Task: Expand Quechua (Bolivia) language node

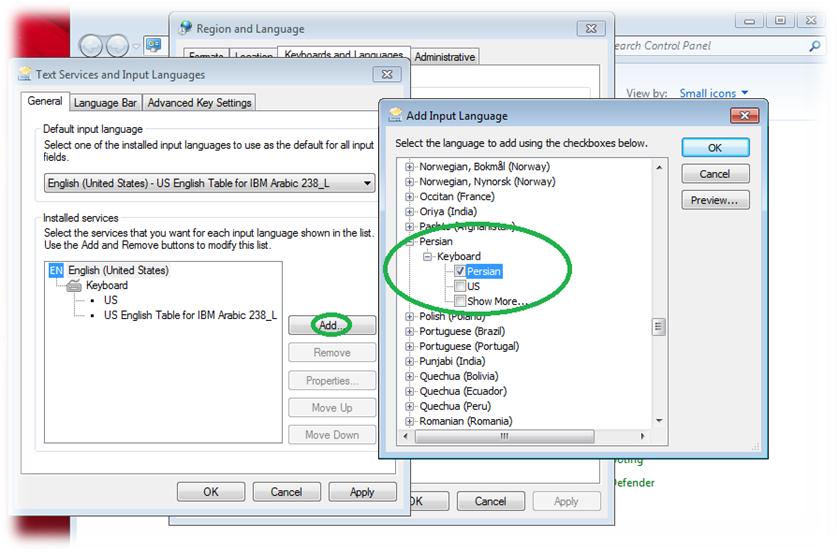Action: coord(409,376)
